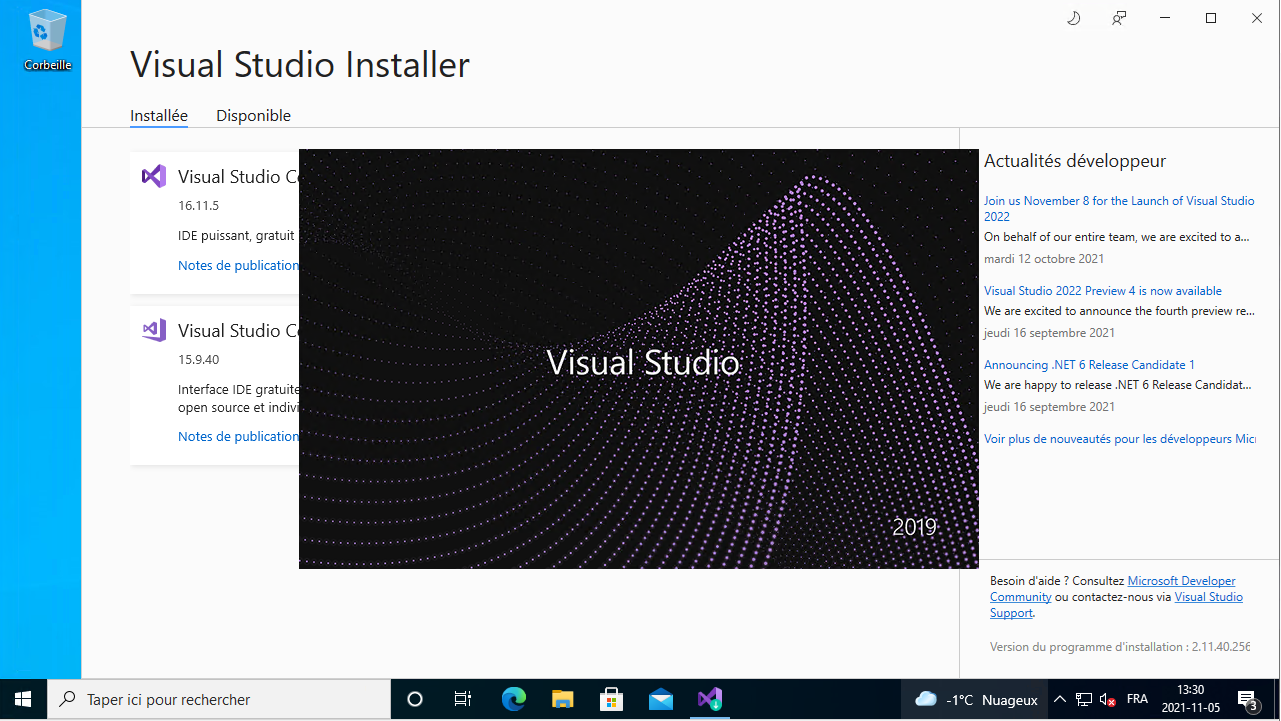The height and width of the screenshot is (721, 1281).
Task: Open the notification center in the taskbar
Action: coord(1247,699)
